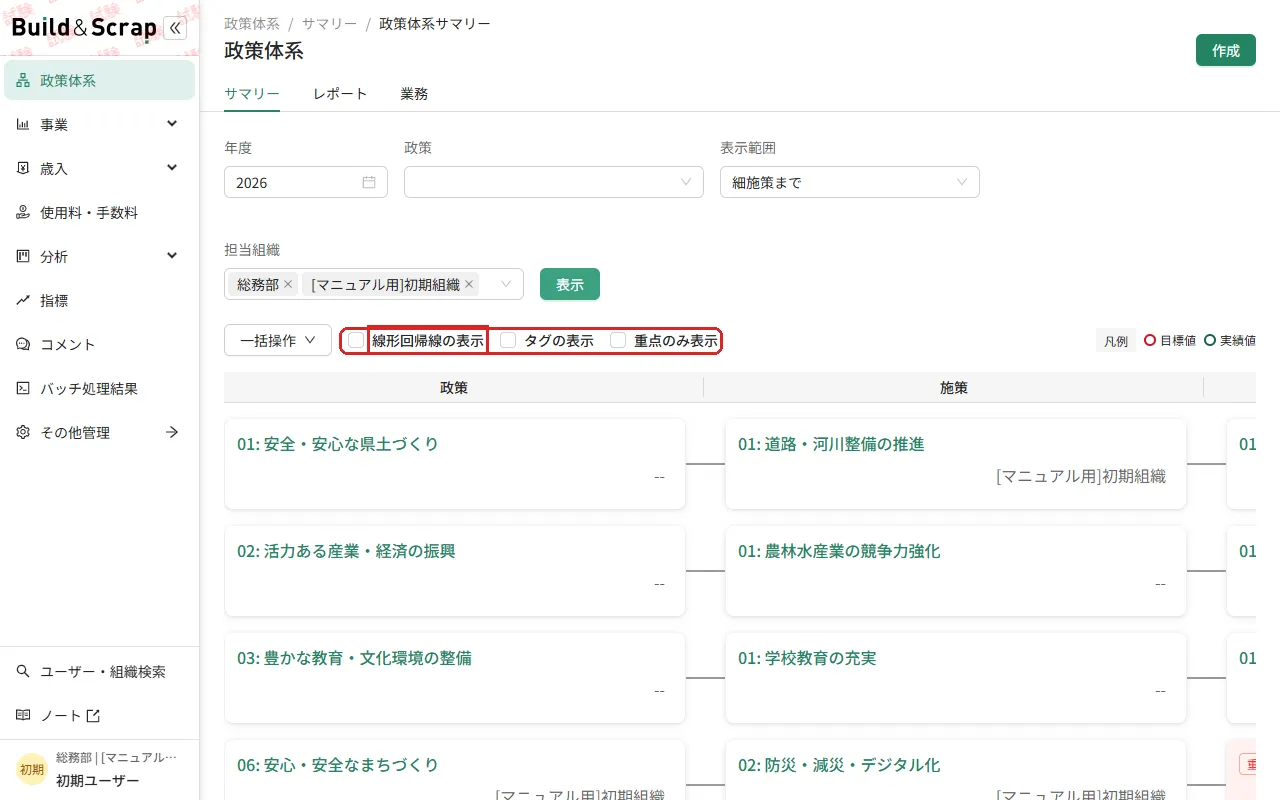Open measure 01: 学校教育の充実

[807, 659]
